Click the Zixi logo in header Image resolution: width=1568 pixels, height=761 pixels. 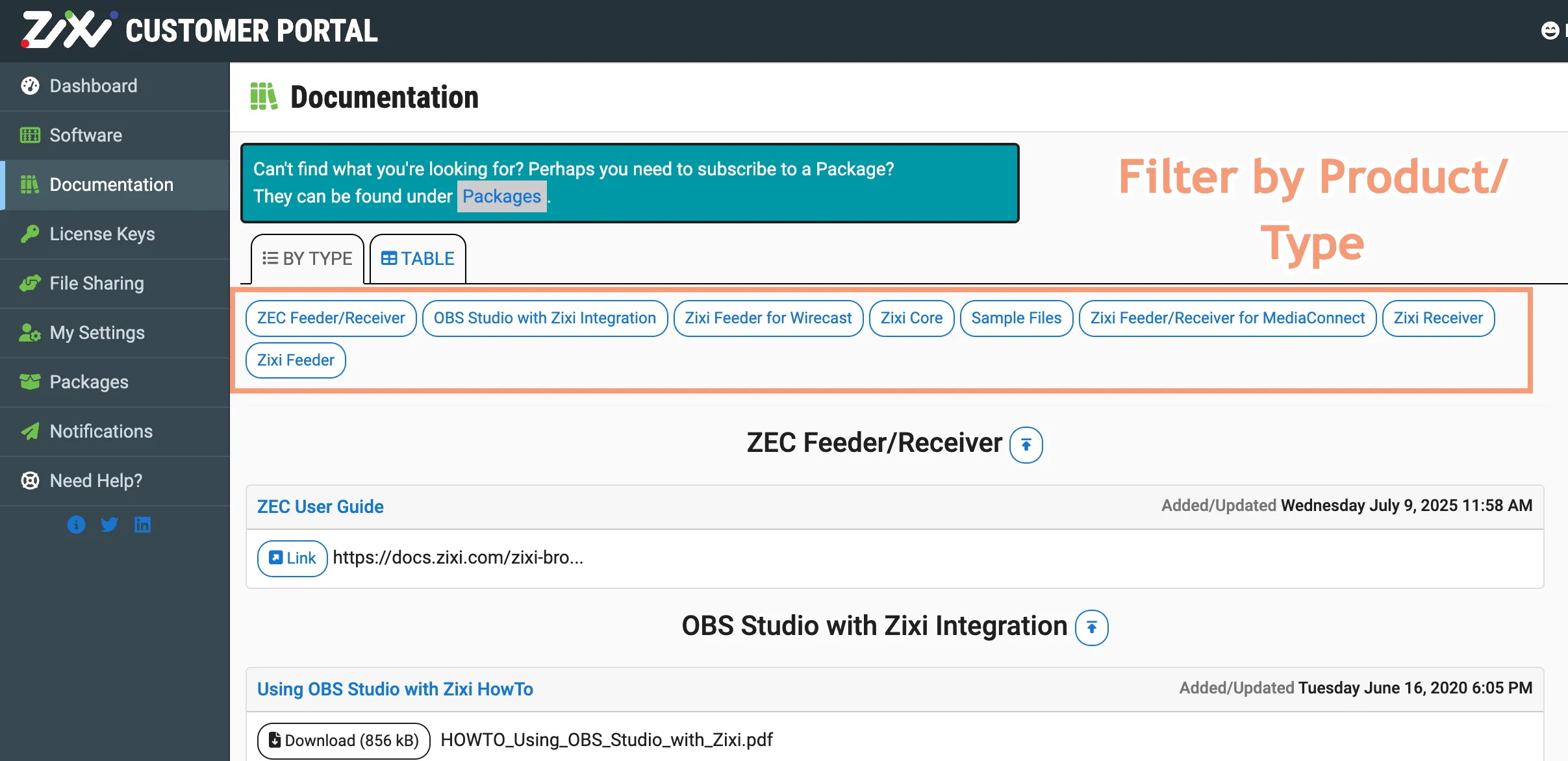click(x=68, y=30)
